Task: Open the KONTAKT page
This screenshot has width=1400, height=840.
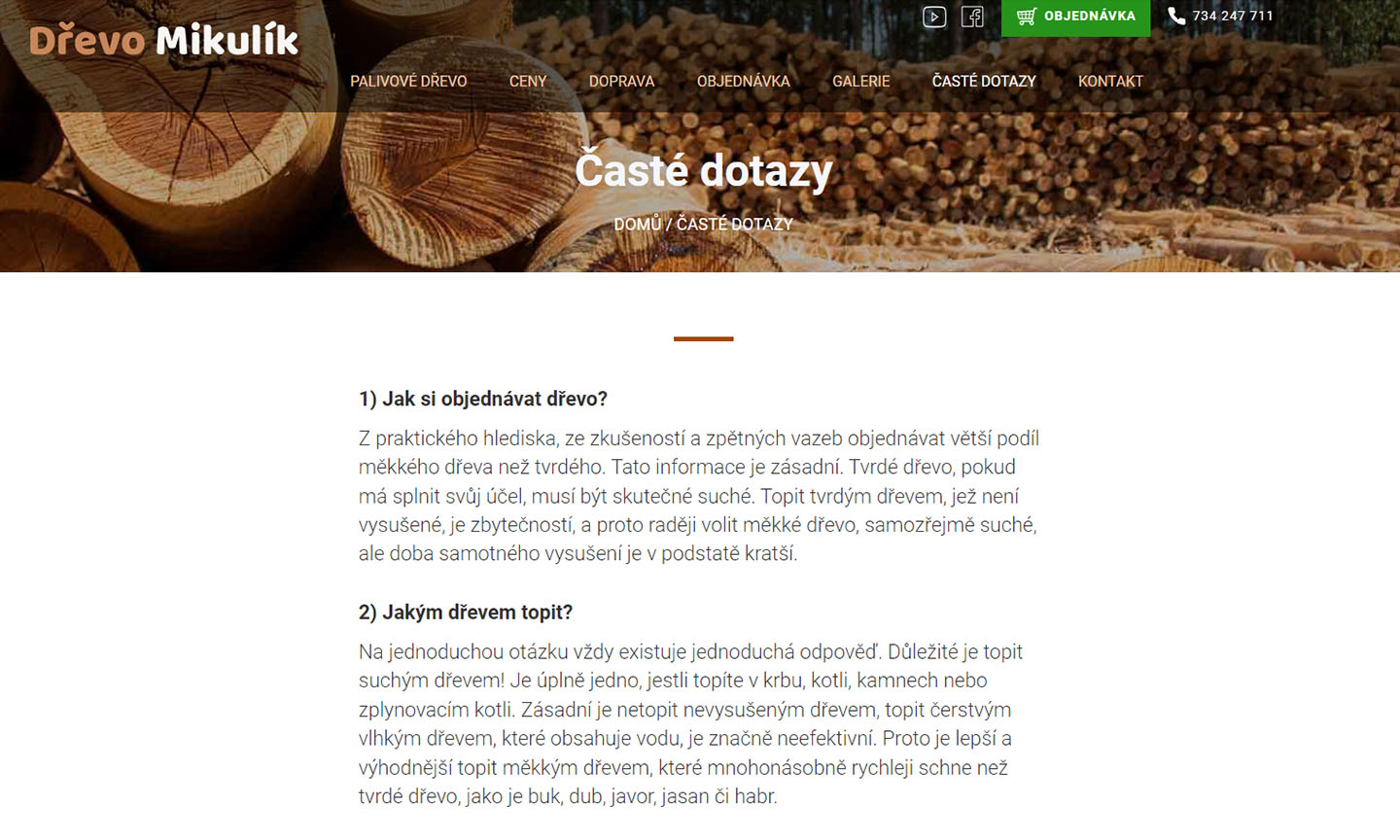Action: [1110, 82]
